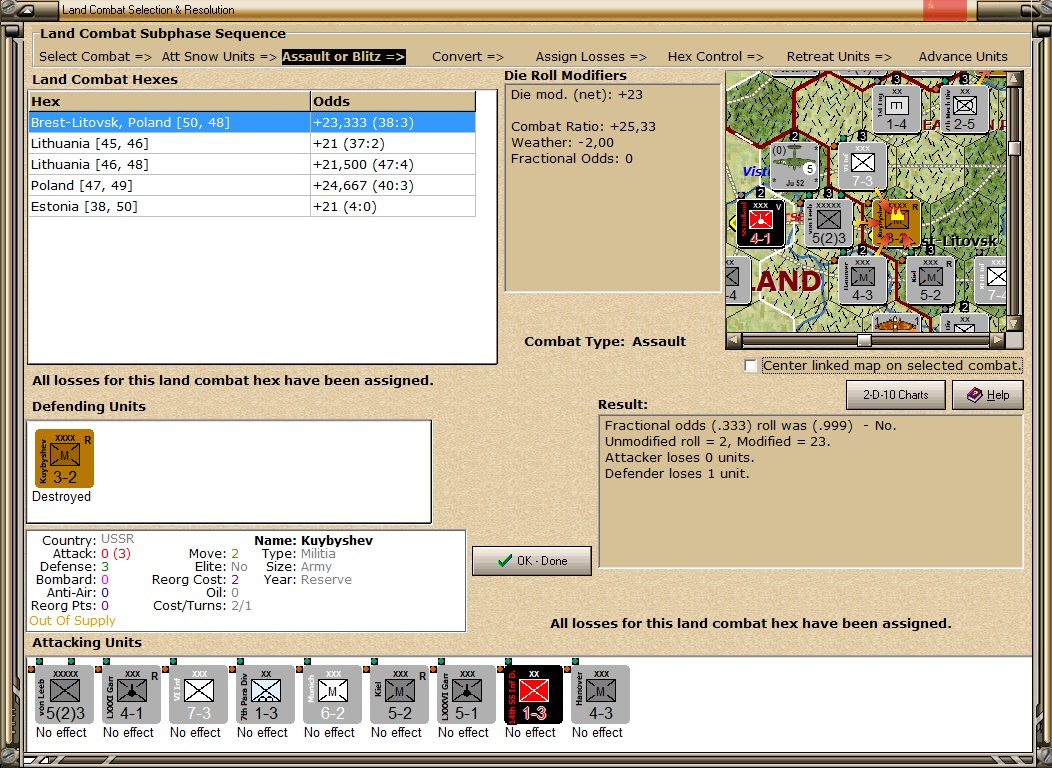
Task: Click the 5(2)3 HQ counter on map
Action: 829,223
